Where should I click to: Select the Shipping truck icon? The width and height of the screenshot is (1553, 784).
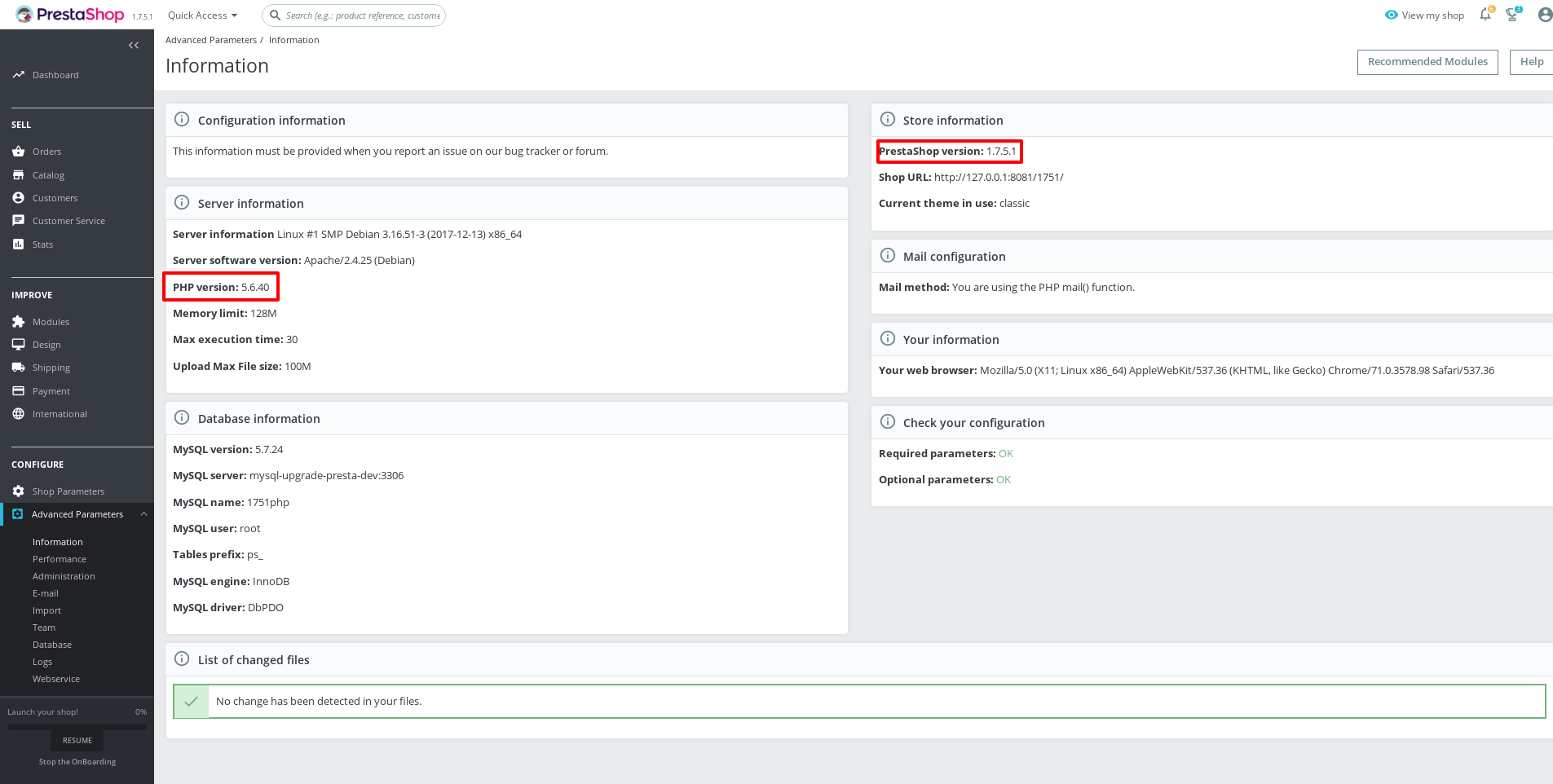click(19, 367)
